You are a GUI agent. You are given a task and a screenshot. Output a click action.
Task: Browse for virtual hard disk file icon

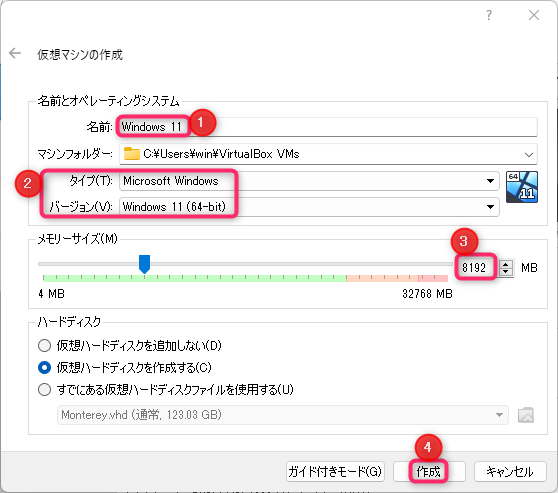(526, 415)
